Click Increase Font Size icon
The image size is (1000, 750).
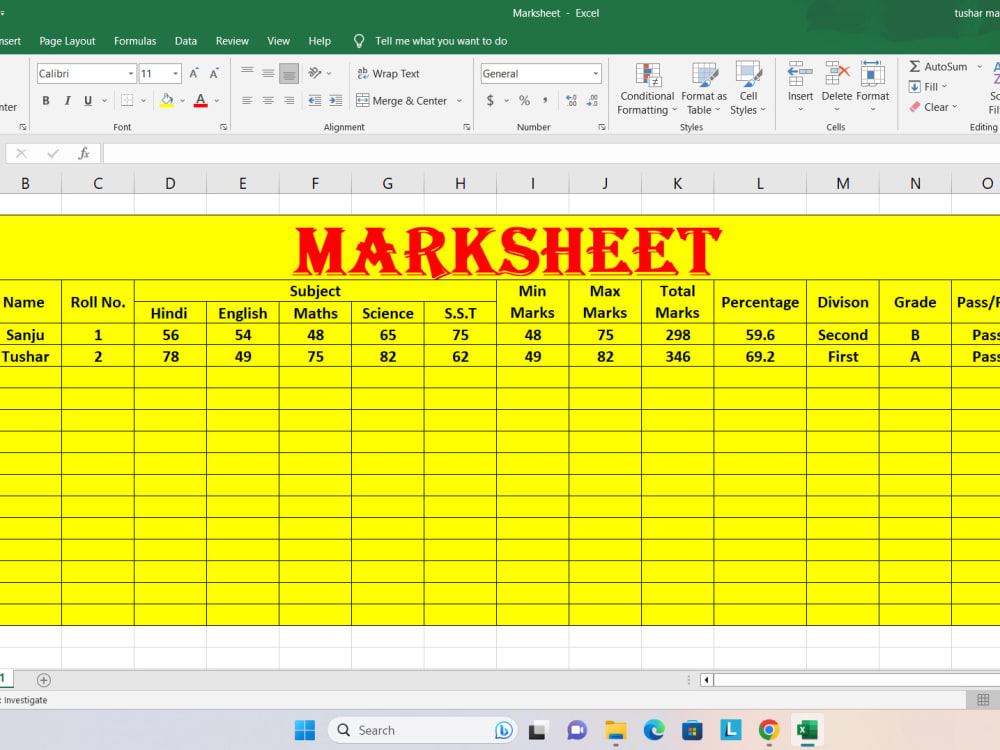[x=194, y=73]
